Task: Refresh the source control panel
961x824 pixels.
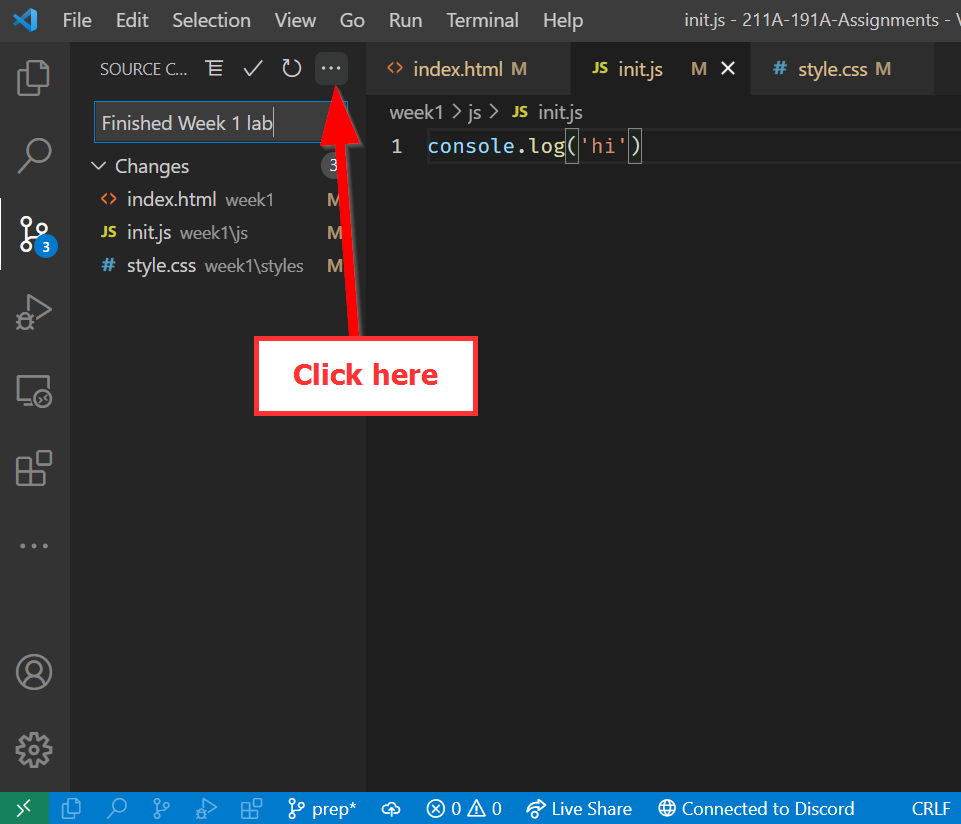Action: 291,69
